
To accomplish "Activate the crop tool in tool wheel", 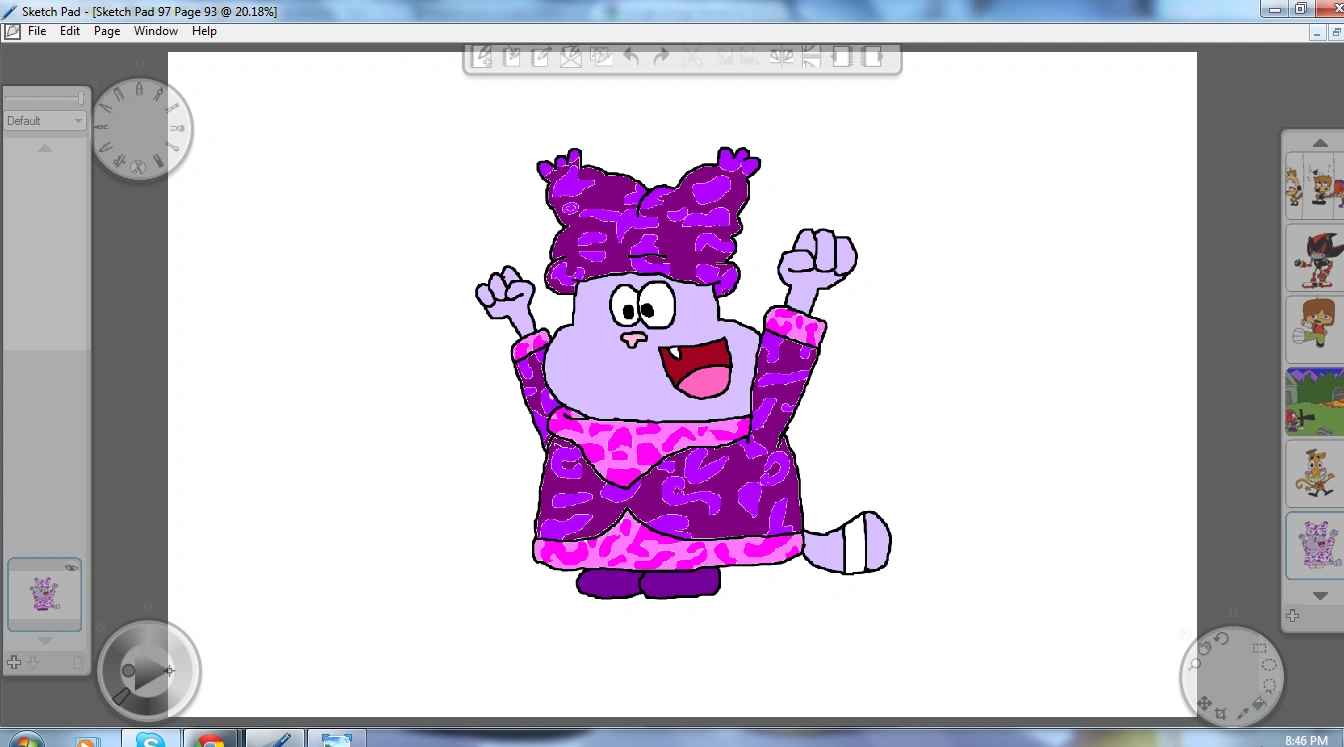I will coord(1221,714).
